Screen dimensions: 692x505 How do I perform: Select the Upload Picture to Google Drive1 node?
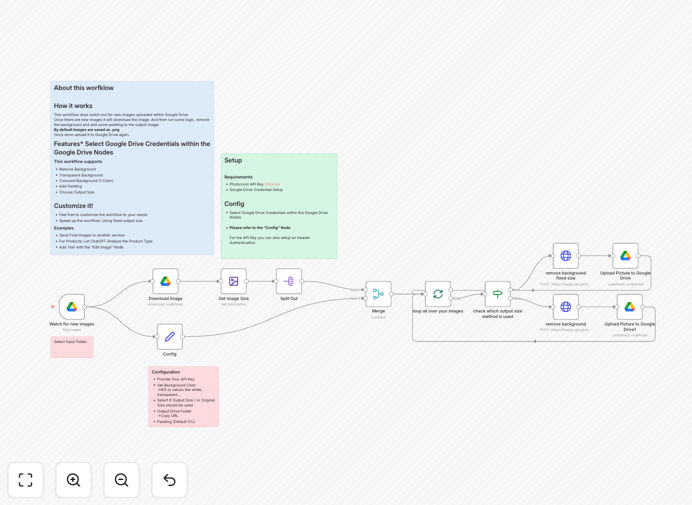(630, 307)
